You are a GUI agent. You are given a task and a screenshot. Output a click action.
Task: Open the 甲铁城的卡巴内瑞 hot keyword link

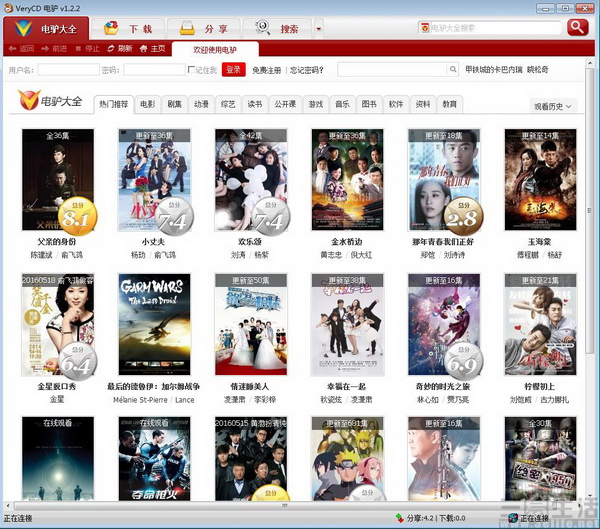tap(493, 69)
